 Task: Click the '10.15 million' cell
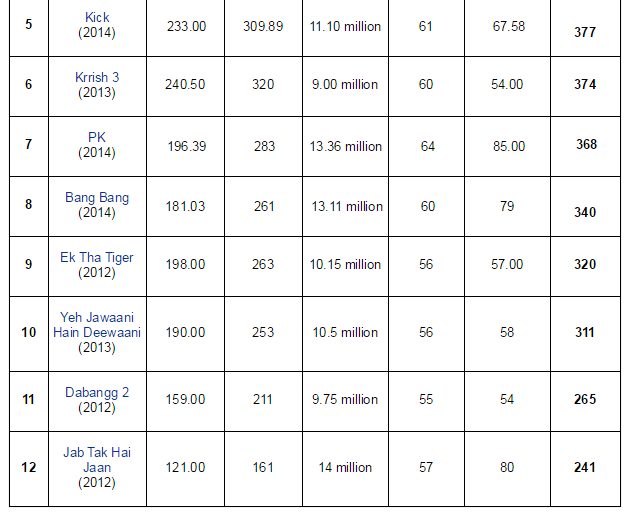pyautogui.click(x=345, y=265)
